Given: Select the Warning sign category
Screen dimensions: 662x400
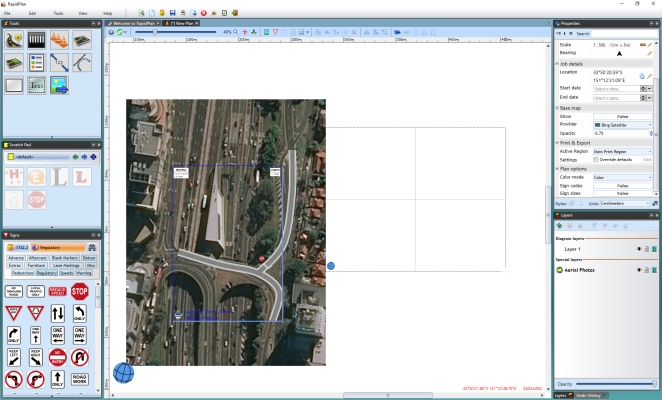Looking at the screenshot, I should 84,273.
